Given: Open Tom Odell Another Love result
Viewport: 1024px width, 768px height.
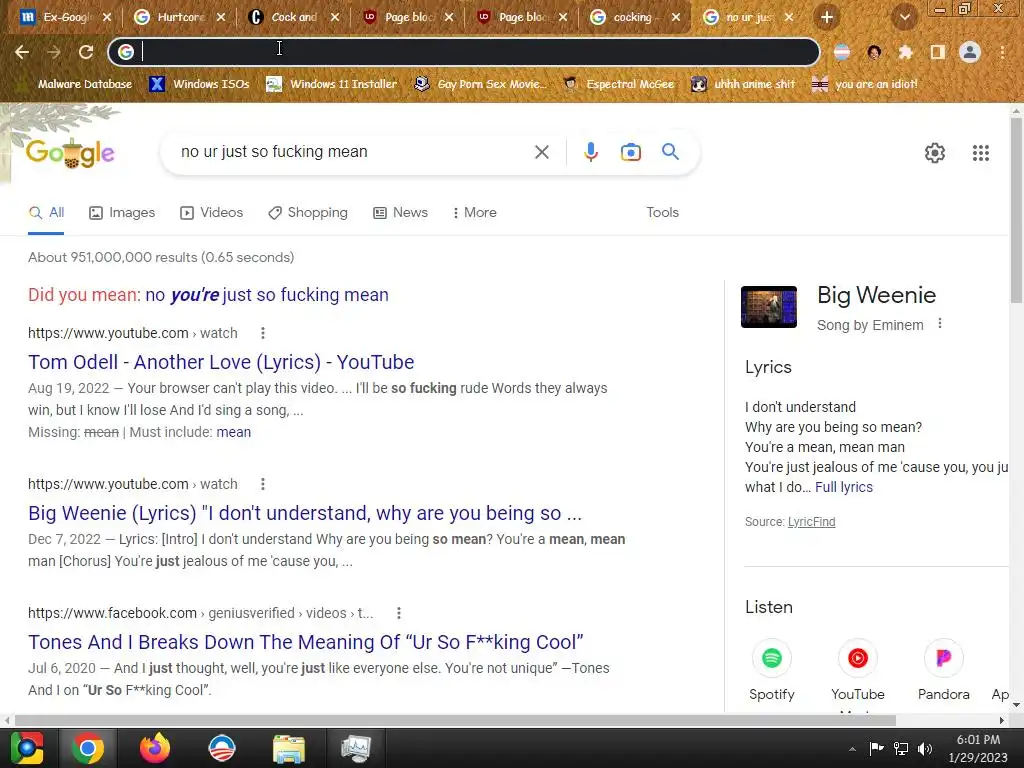Looking at the screenshot, I should tap(221, 362).
